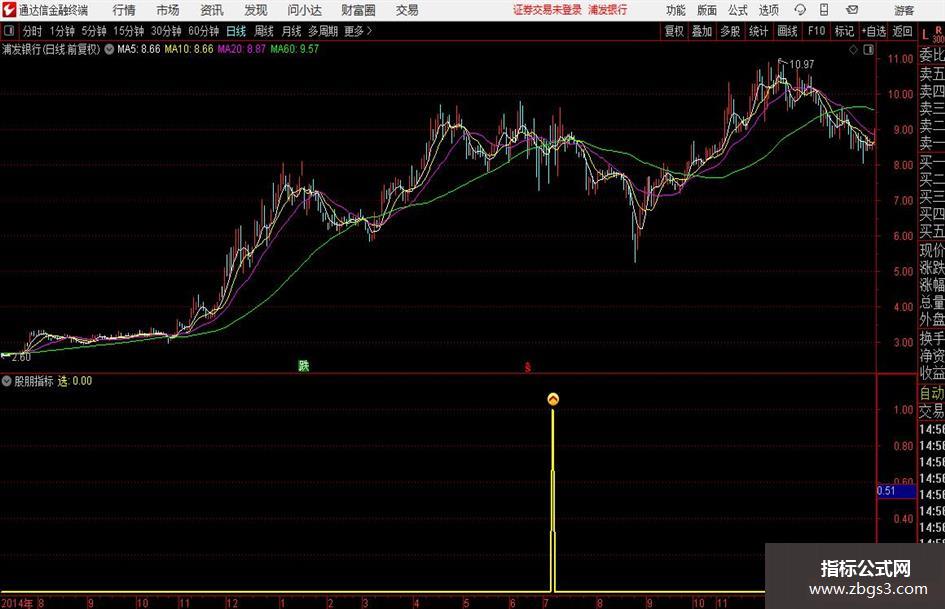Switch to 分时 period tab
The height and width of the screenshot is (609, 945).
[x=33, y=31]
